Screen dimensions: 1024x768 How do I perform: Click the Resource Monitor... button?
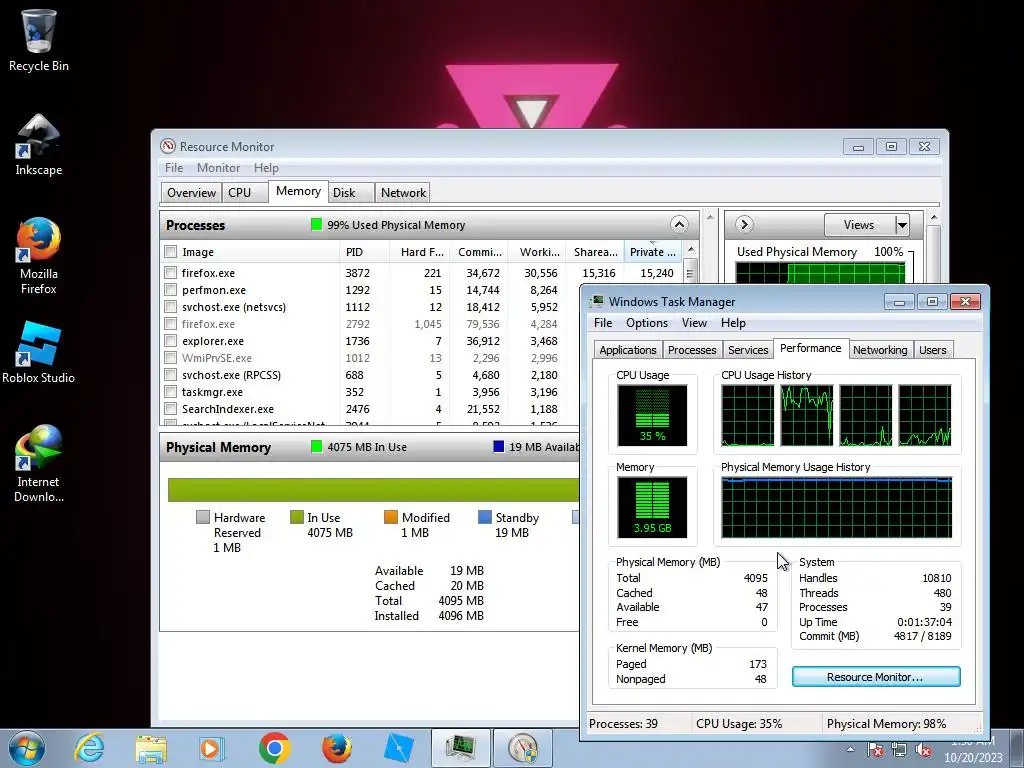876,677
